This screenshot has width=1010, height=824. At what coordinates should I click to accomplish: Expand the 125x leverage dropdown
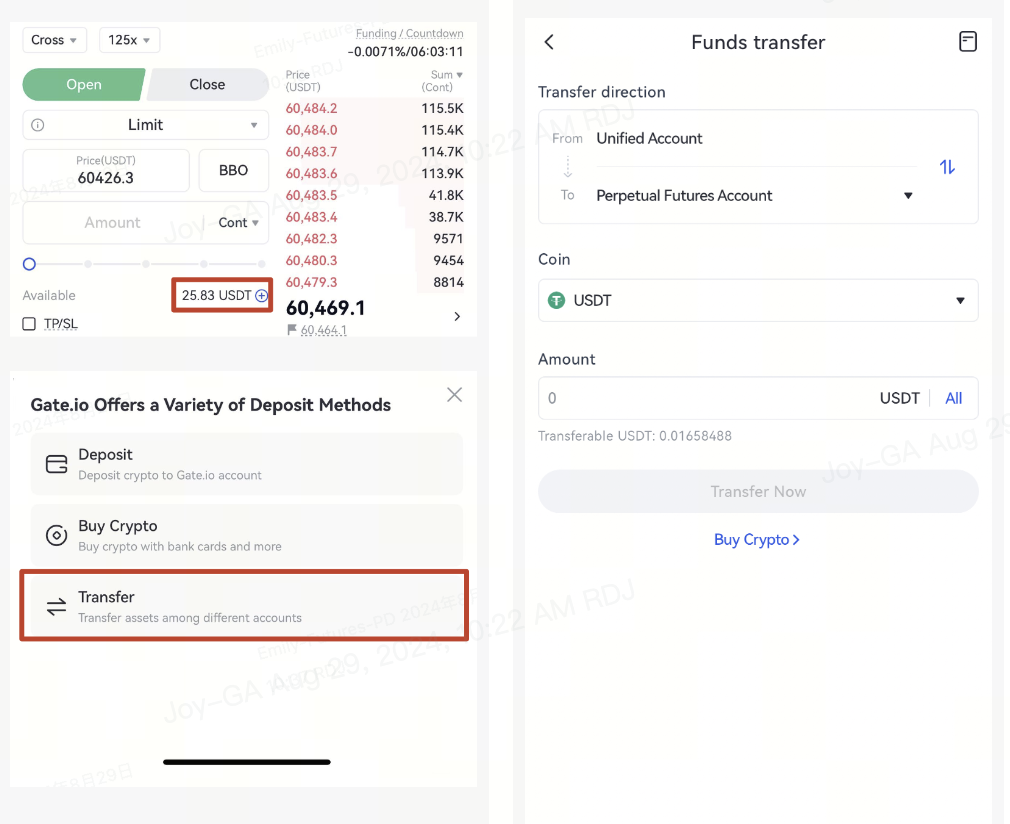tap(129, 40)
